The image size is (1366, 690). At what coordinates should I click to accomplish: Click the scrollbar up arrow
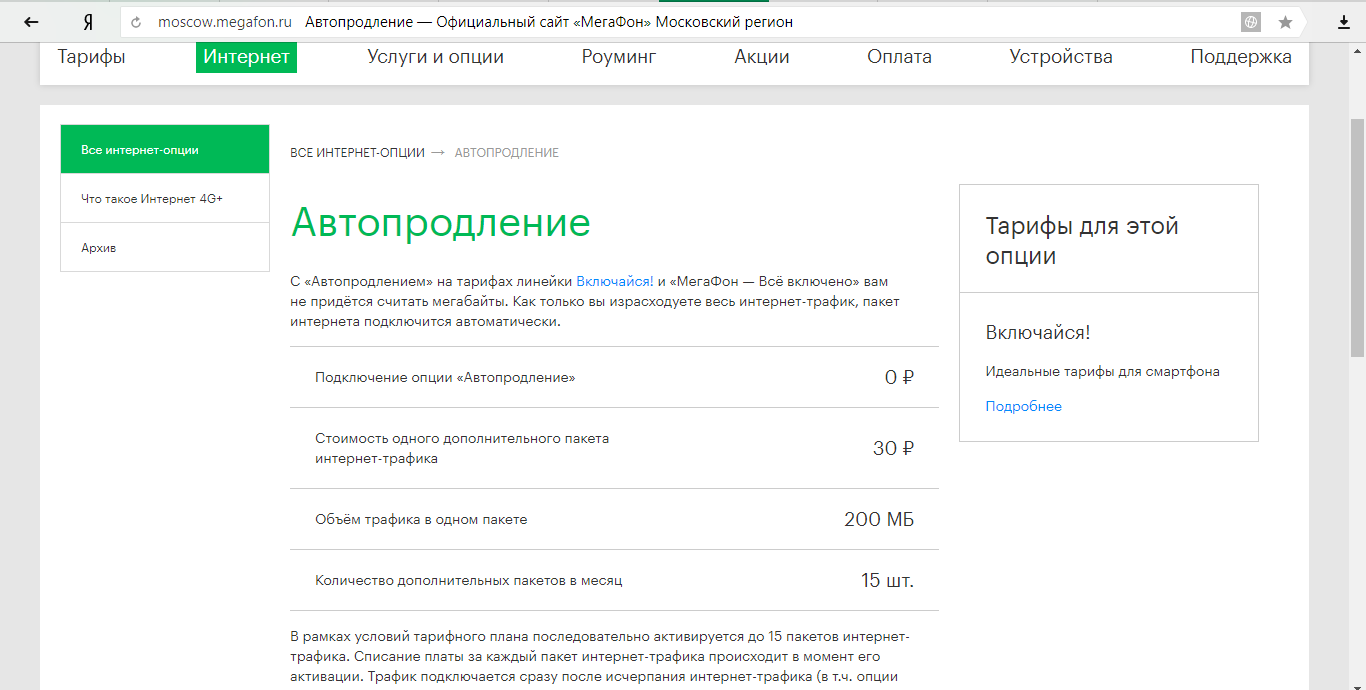[x=1357, y=52]
